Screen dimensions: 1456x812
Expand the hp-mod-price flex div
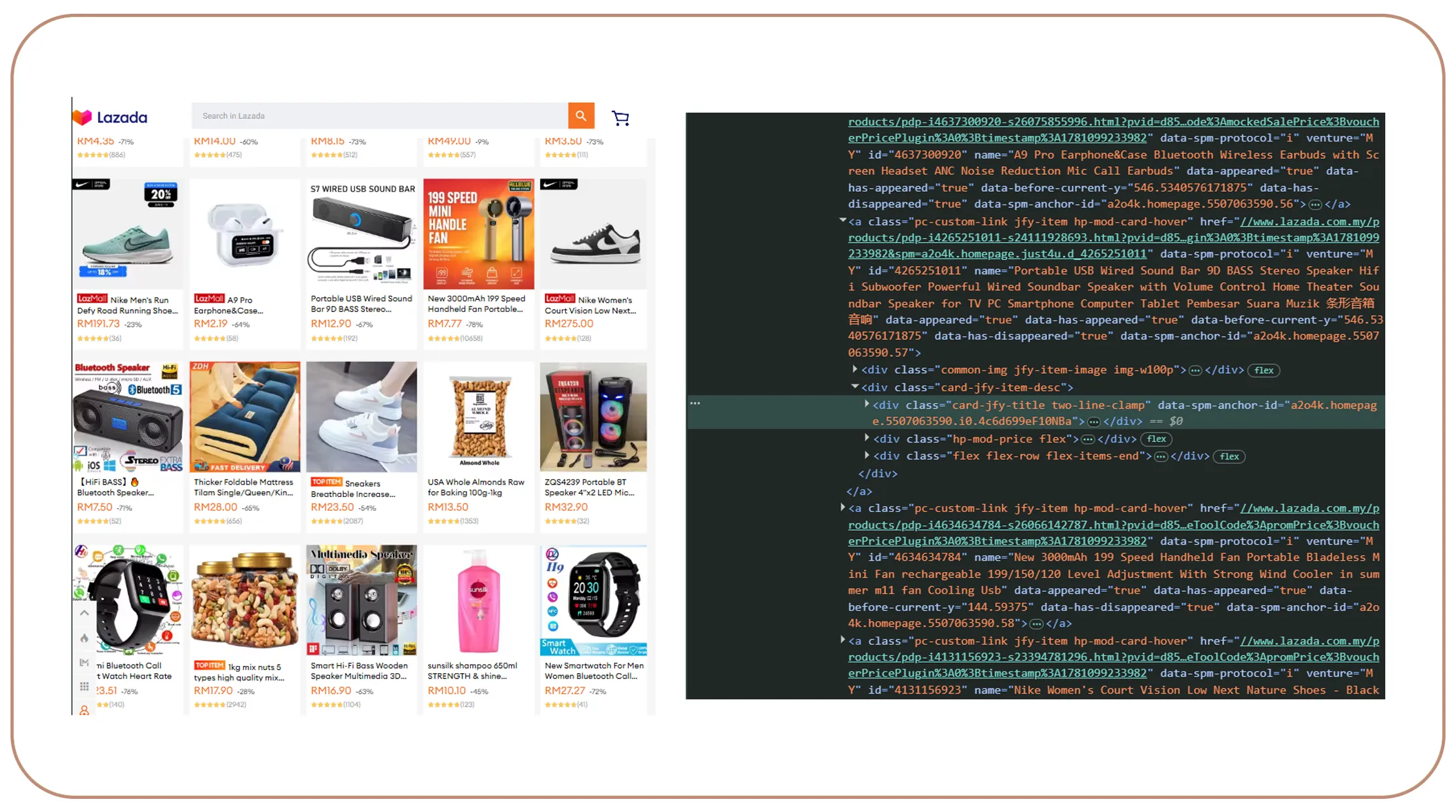click(x=867, y=437)
